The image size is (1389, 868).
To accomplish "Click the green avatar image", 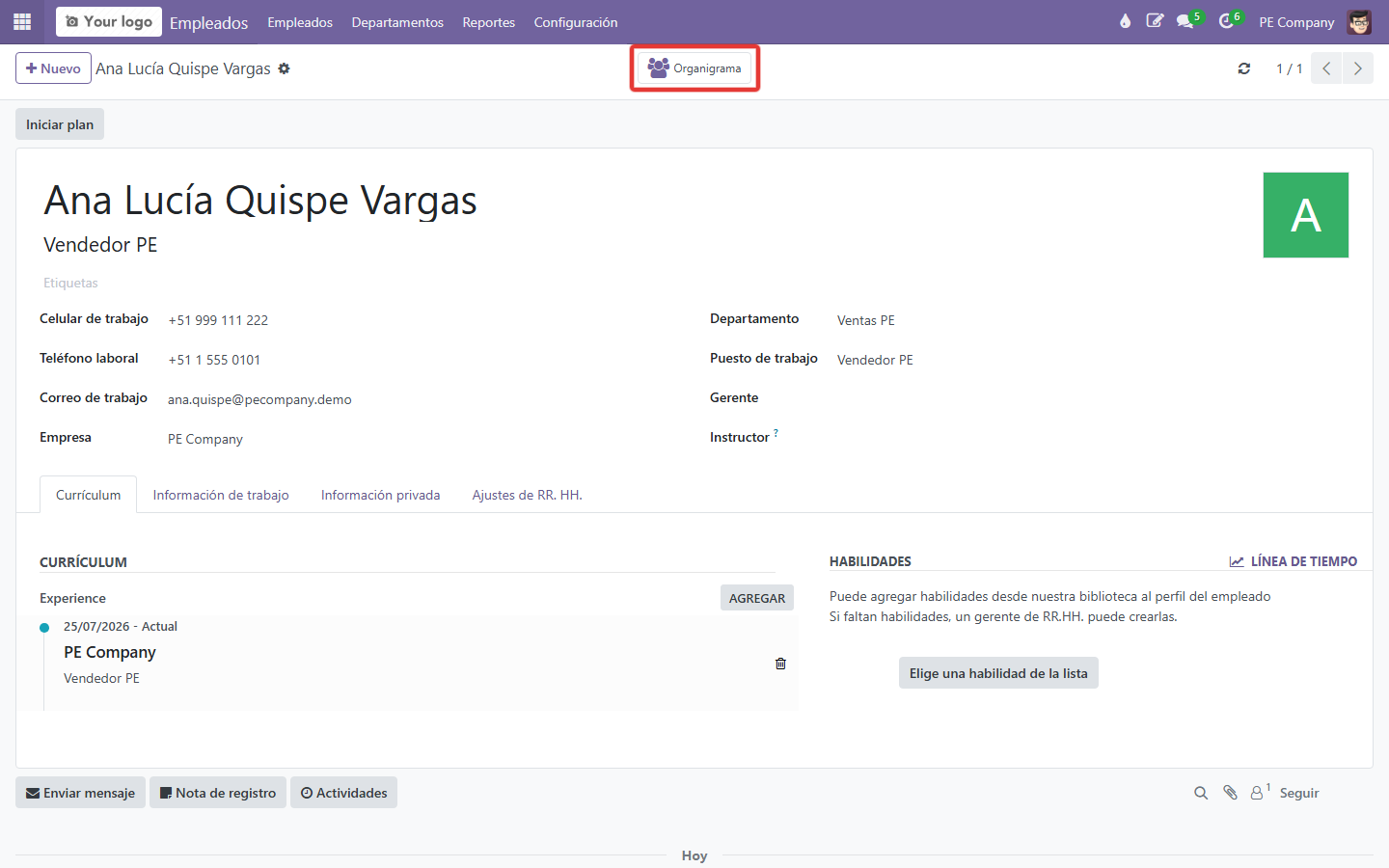I will click(1306, 215).
